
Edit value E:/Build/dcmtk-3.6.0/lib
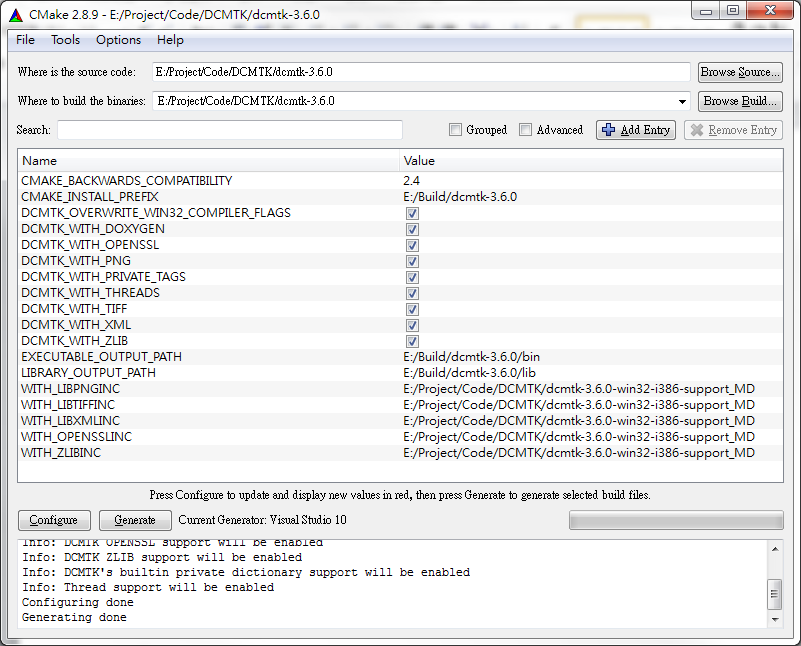(x=469, y=373)
